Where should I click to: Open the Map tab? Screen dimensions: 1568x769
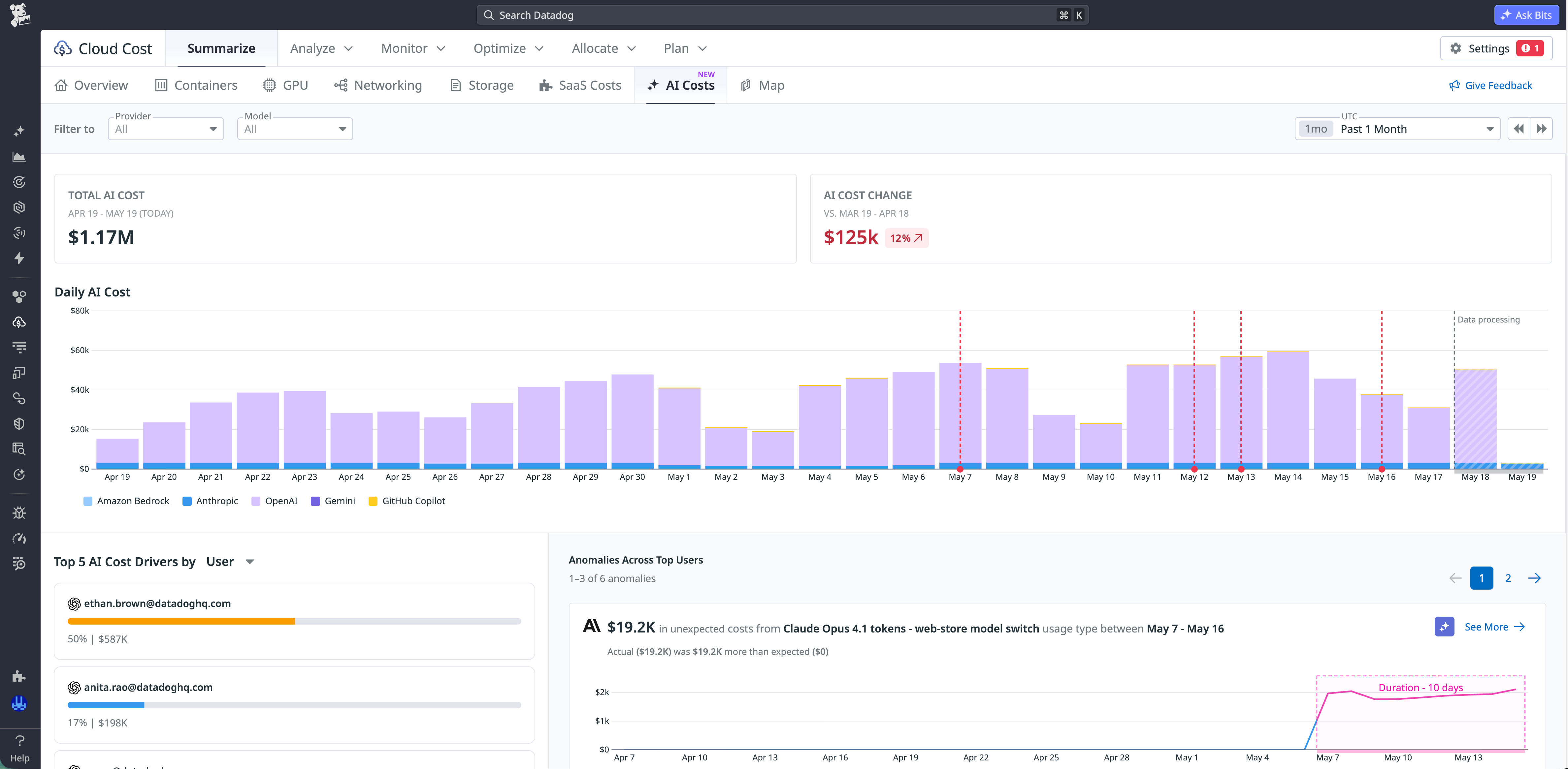[762, 85]
